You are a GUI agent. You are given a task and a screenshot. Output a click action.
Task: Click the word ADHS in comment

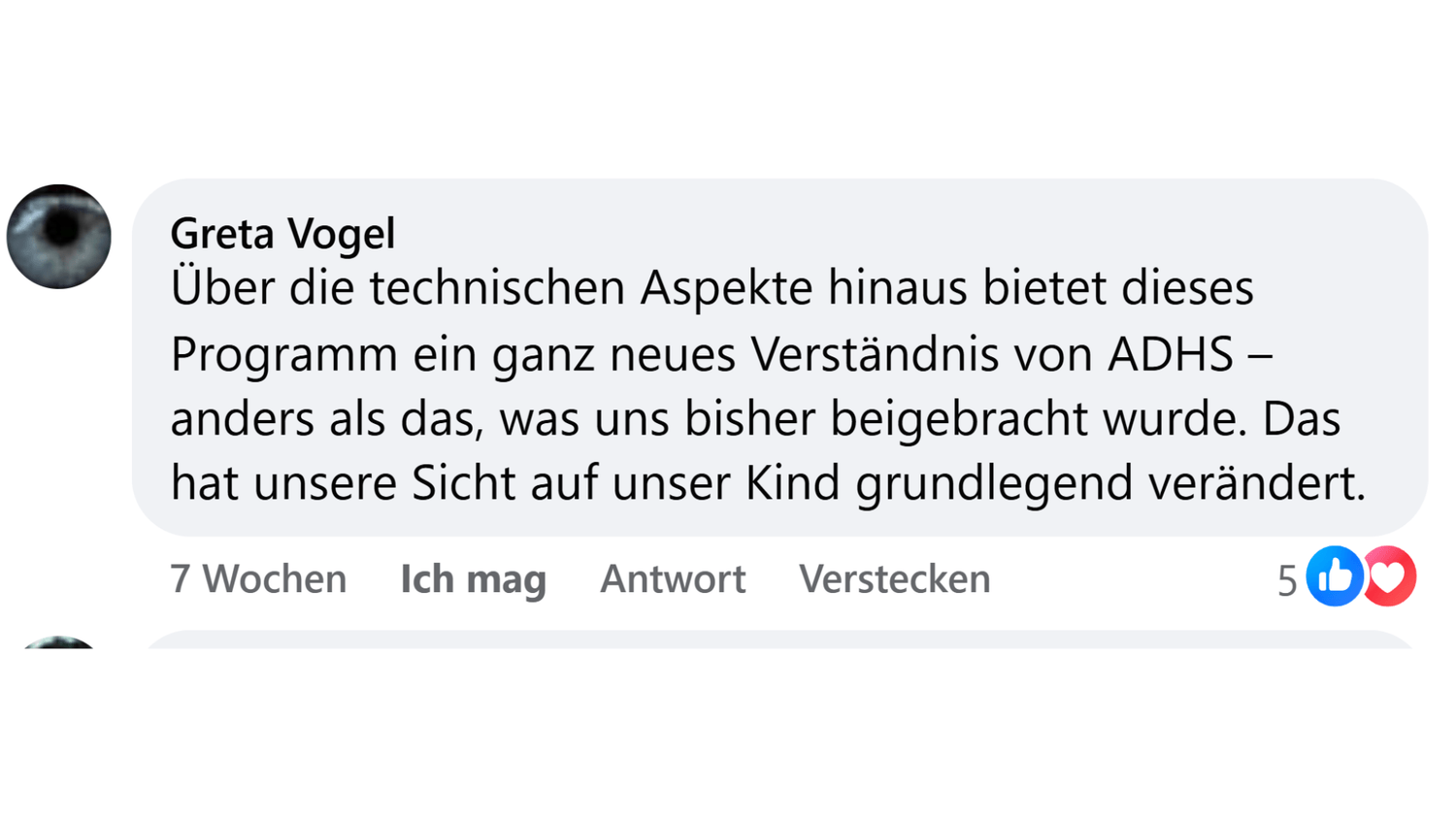pyautogui.click(x=1171, y=354)
